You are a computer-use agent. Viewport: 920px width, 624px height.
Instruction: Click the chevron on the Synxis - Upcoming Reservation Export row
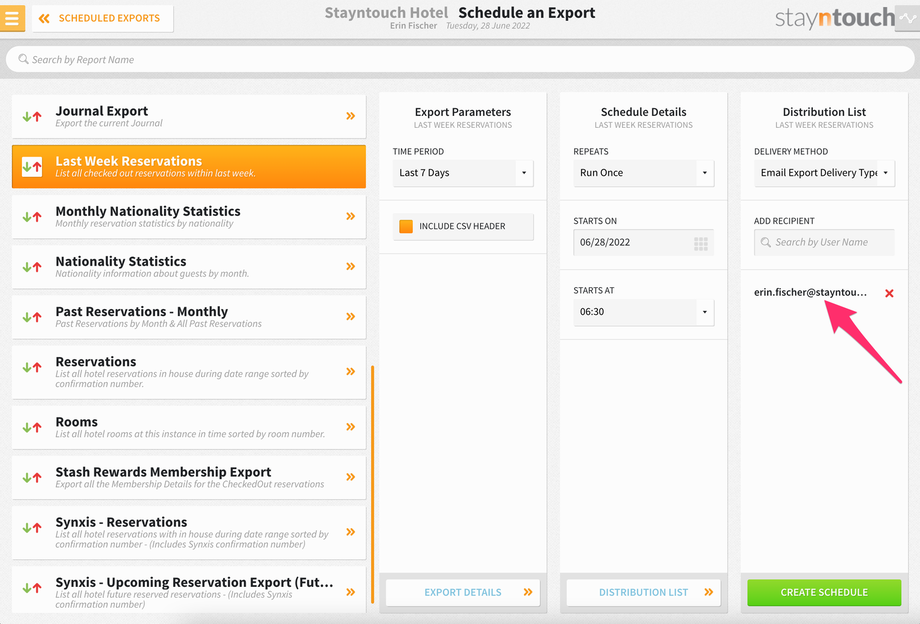point(350,592)
